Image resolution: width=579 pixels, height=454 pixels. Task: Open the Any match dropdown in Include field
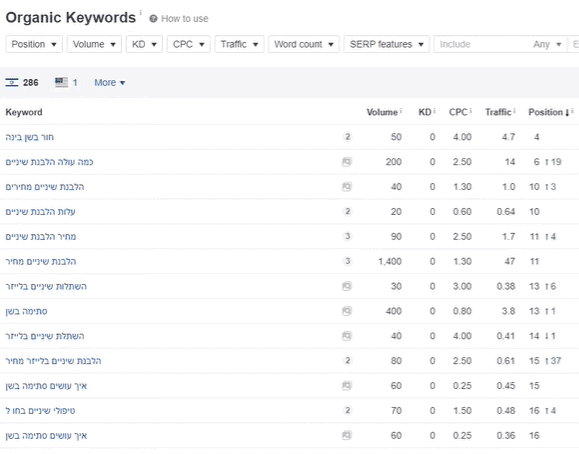tap(547, 44)
